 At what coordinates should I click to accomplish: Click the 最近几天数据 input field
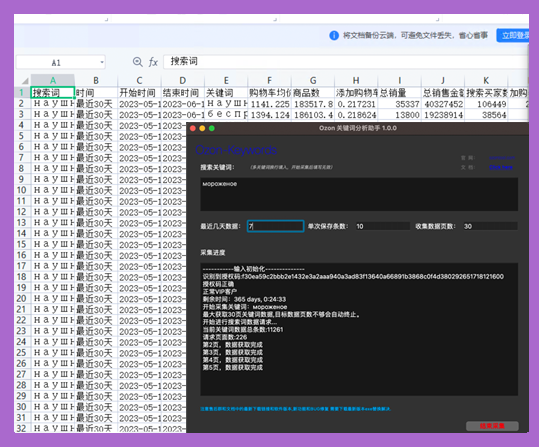[275, 226]
